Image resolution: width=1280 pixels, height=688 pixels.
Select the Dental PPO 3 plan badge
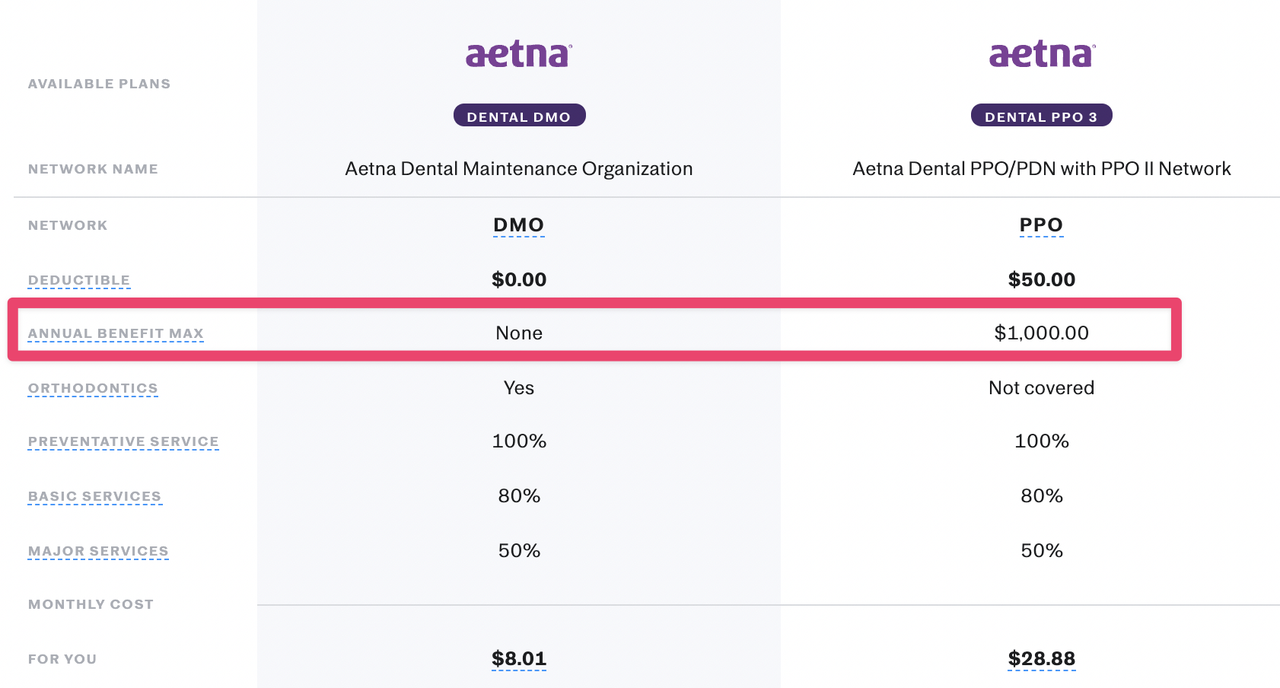[1041, 116]
